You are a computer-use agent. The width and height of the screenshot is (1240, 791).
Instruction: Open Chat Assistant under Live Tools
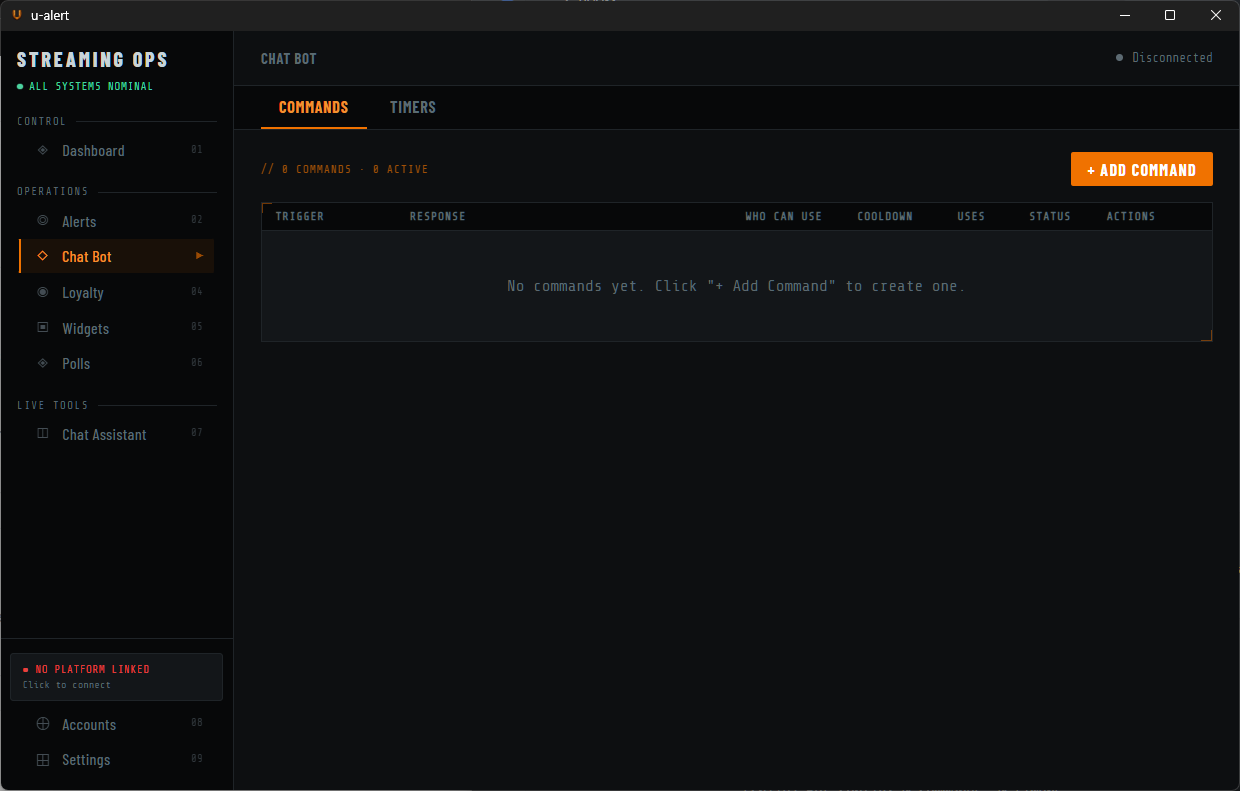tap(117, 434)
